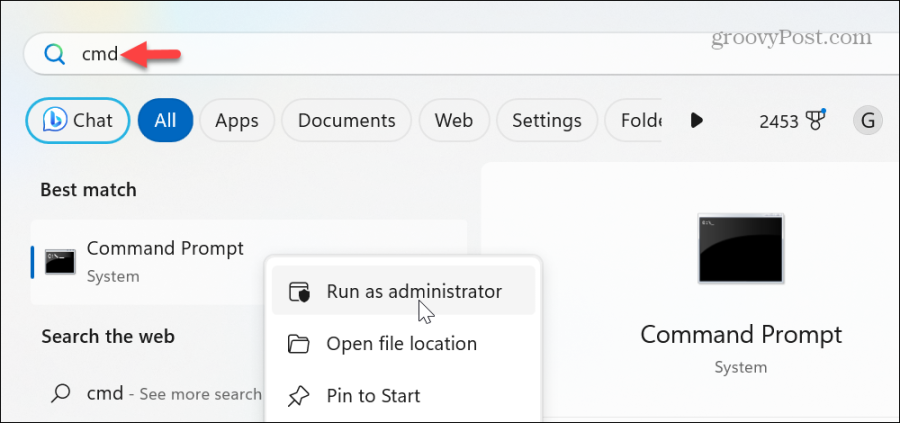Click the search field containing cmd

(461, 53)
